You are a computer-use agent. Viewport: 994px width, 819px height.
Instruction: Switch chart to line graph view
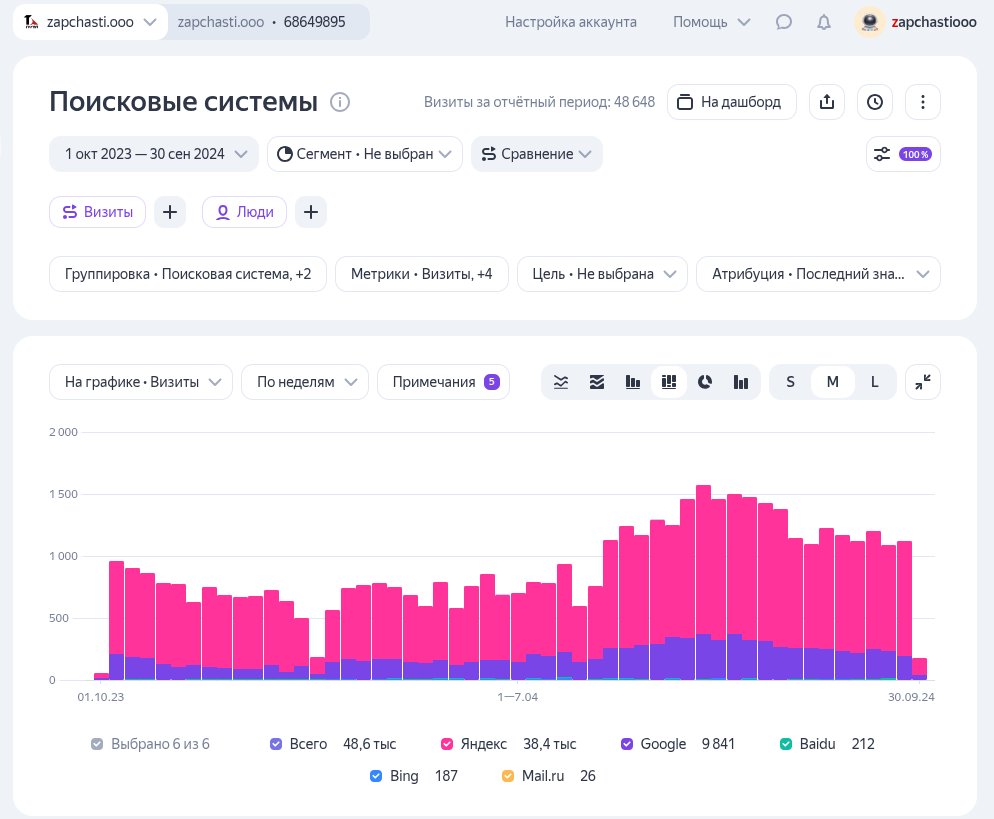[x=562, y=382]
